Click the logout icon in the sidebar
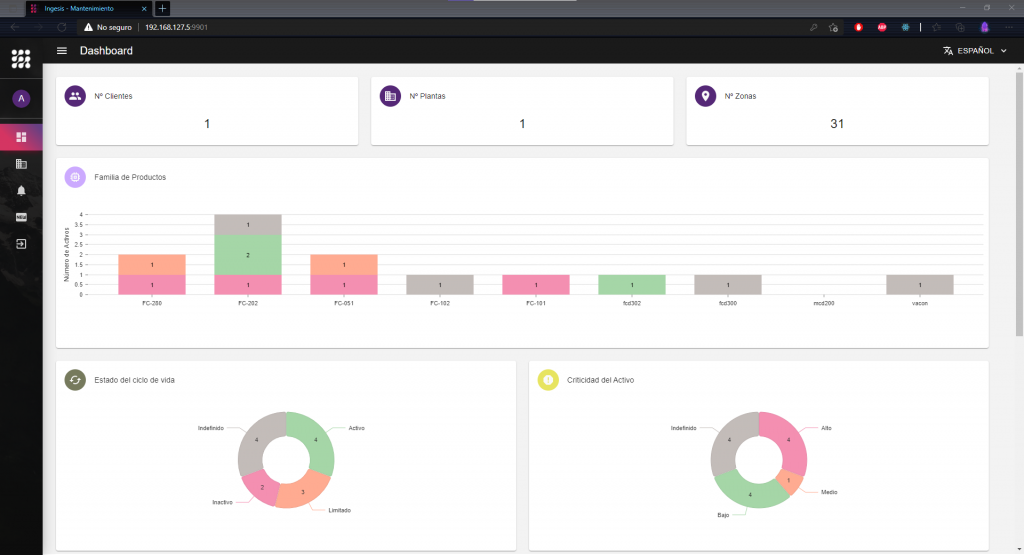The width and height of the screenshot is (1024, 555). coord(21,244)
